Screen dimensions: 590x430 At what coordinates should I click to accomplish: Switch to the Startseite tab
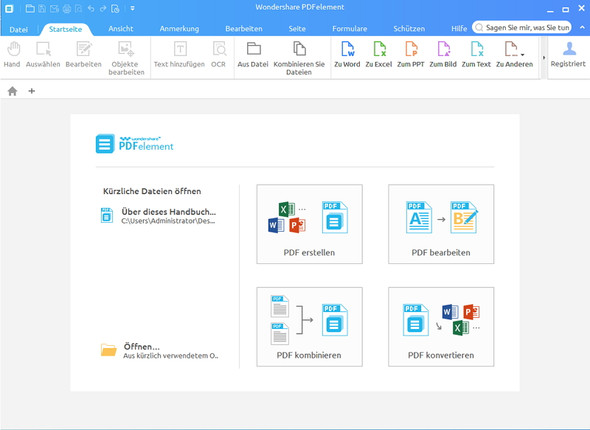coord(65,29)
